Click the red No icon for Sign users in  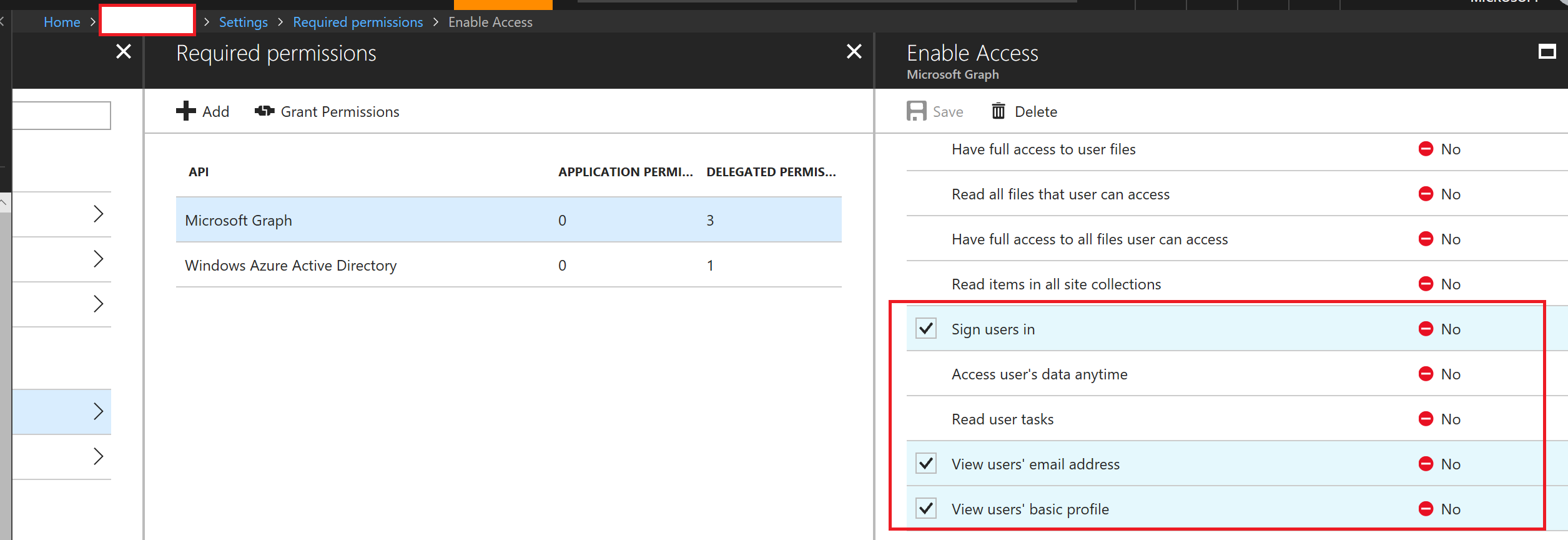[1426, 329]
